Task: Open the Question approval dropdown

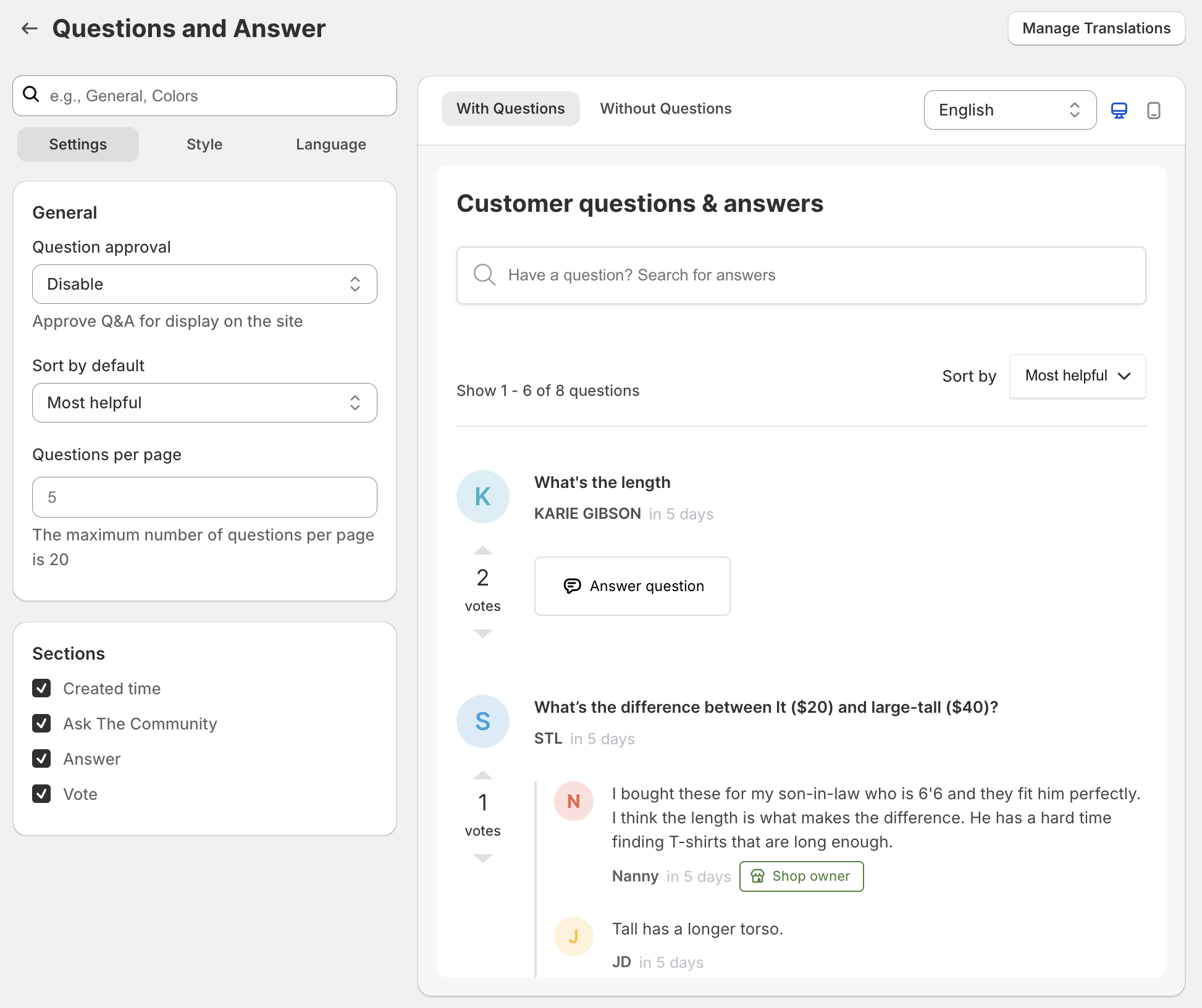Action: point(204,284)
